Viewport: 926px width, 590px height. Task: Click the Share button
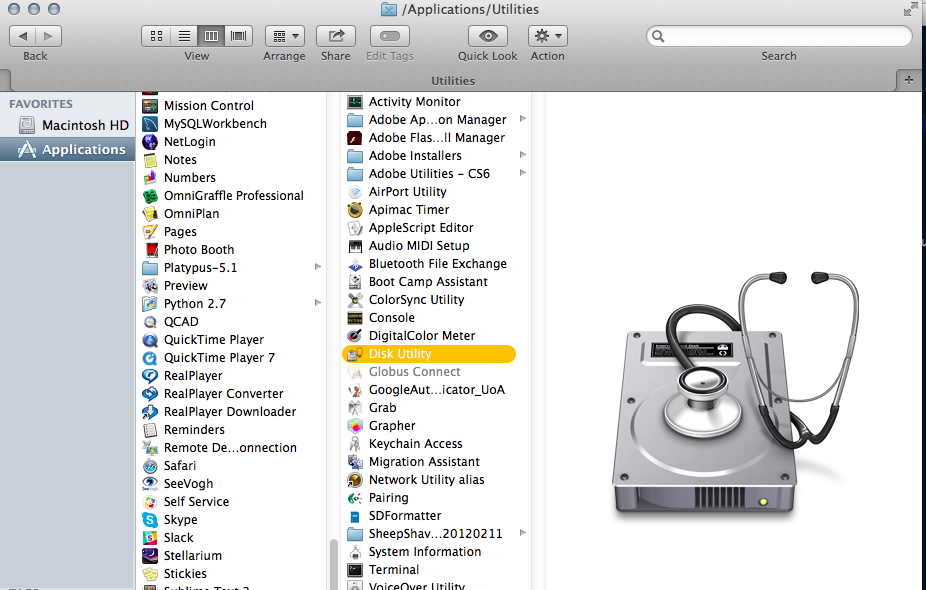(335, 36)
